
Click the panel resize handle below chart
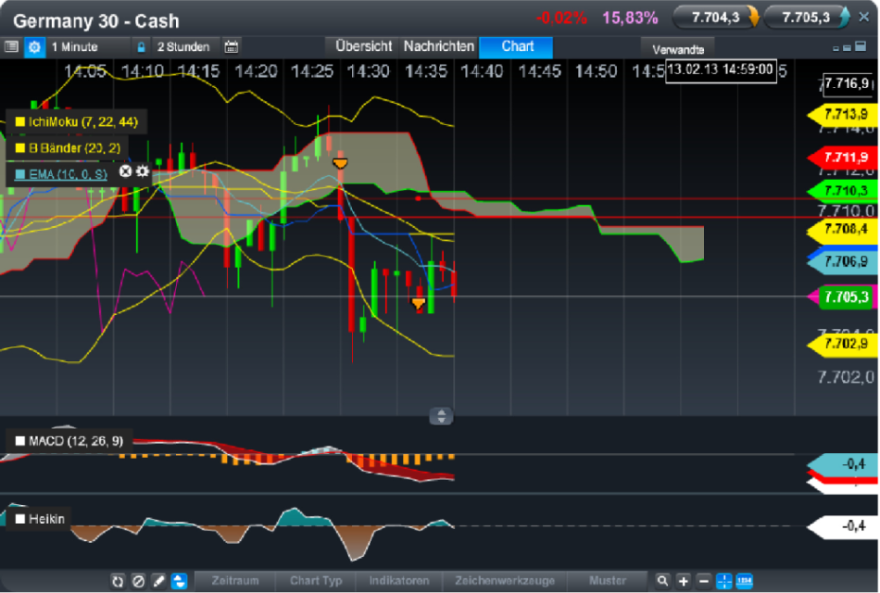click(441, 416)
